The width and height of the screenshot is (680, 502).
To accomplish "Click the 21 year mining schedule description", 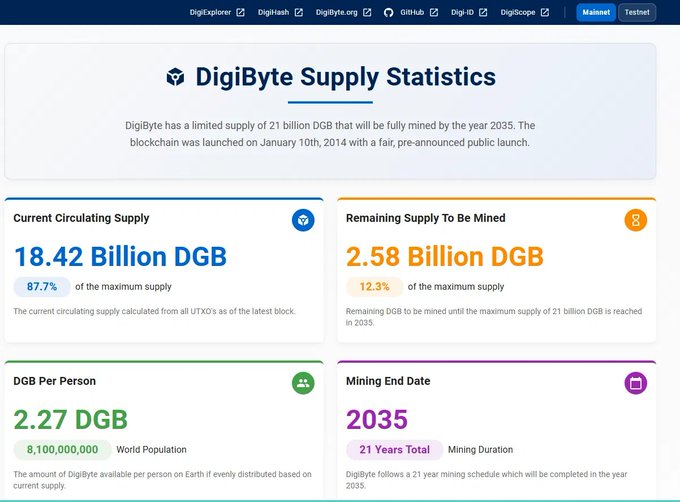I will click(487, 480).
